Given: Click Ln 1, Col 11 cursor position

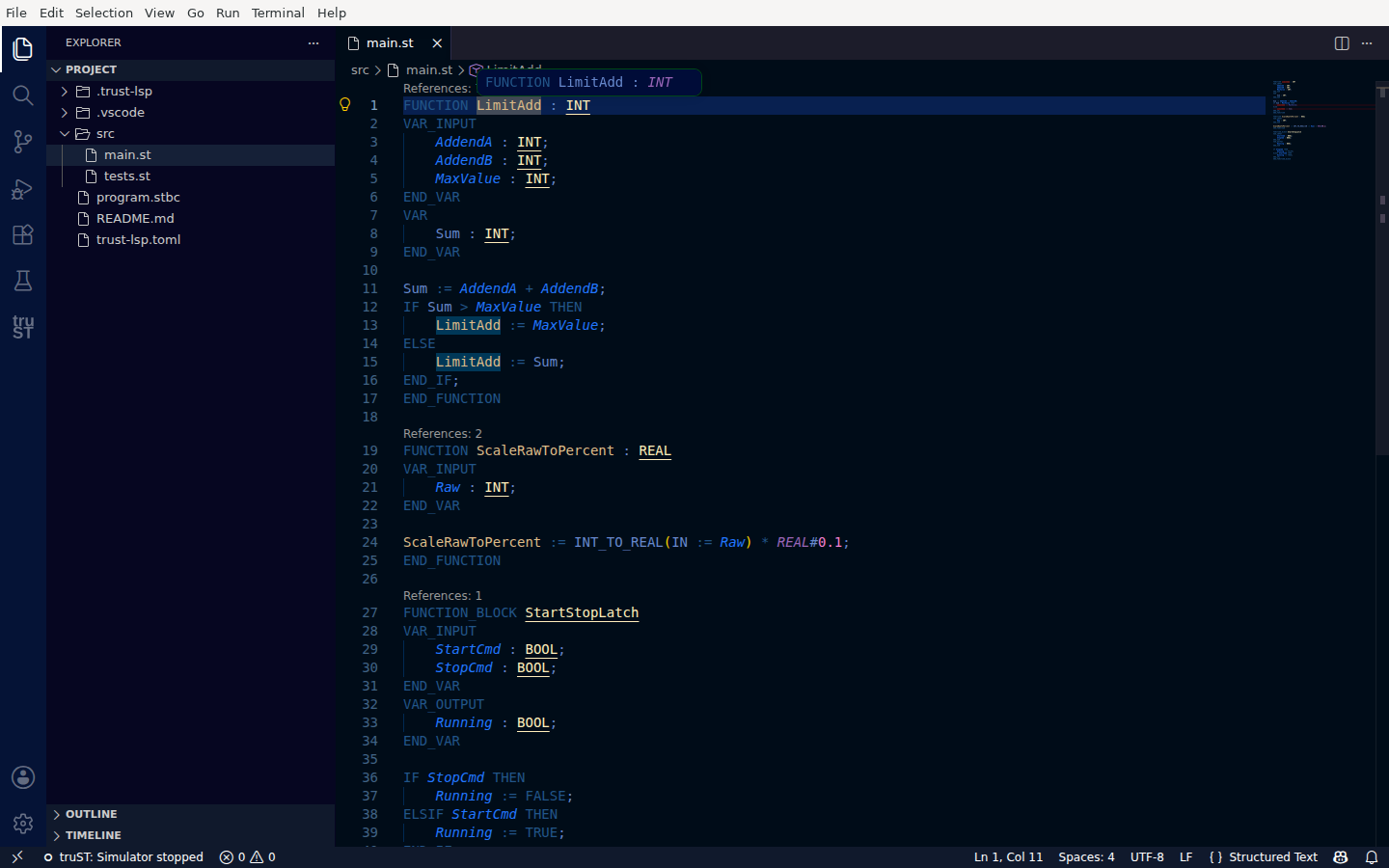Looking at the screenshot, I should pos(1008,856).
